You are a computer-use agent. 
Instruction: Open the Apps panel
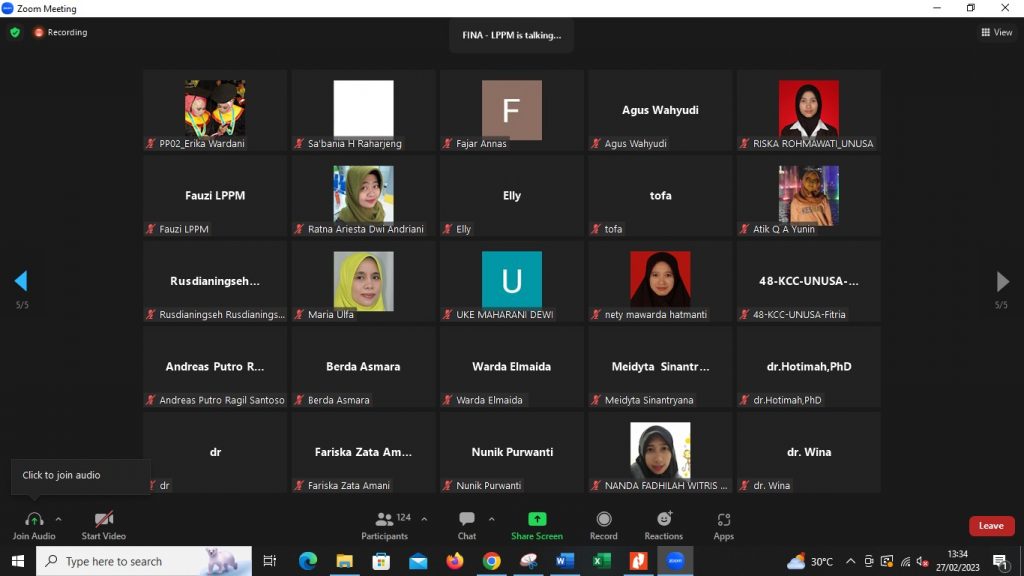coord(724,520)
